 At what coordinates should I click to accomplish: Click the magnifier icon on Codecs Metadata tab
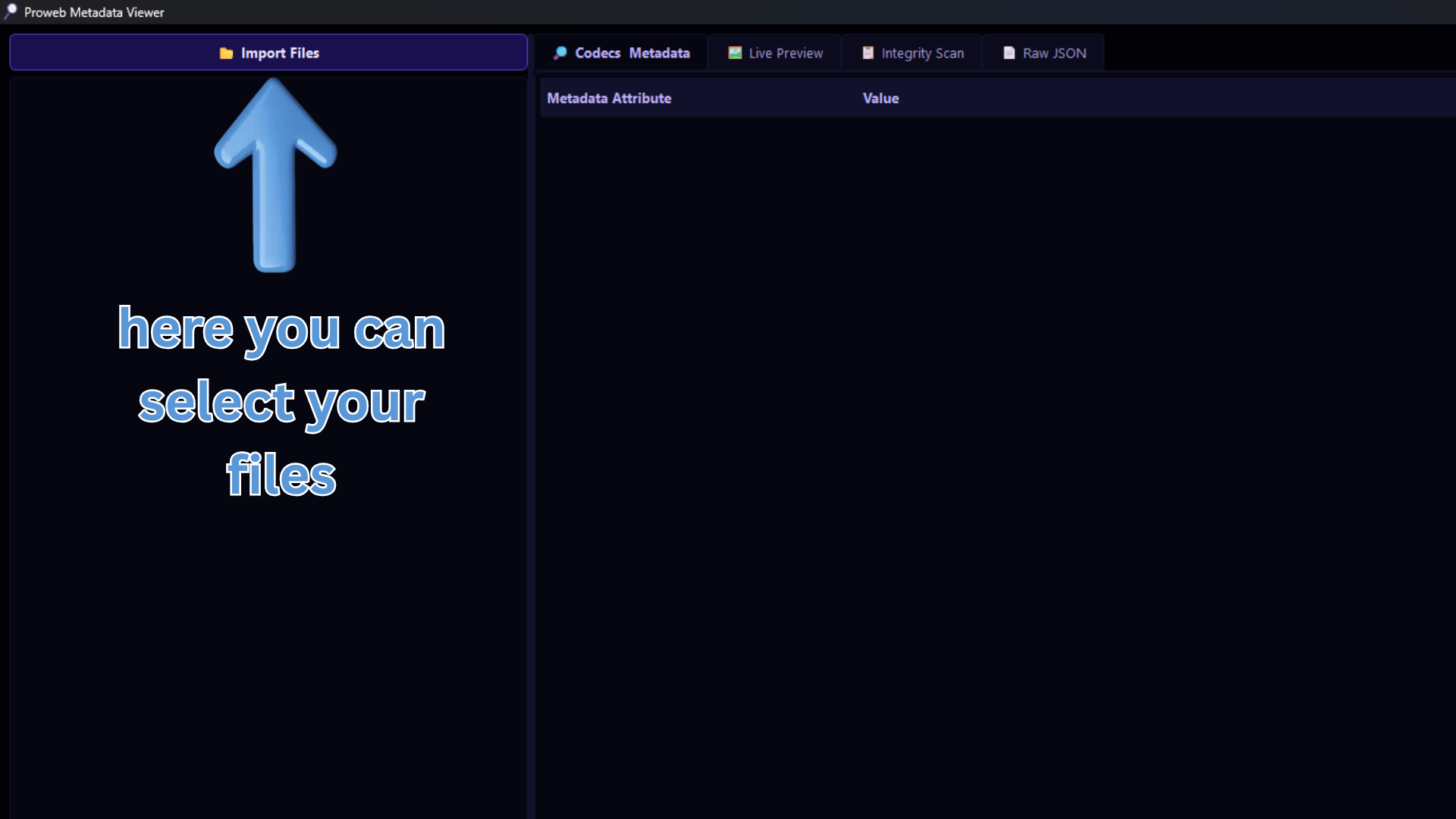560,53
